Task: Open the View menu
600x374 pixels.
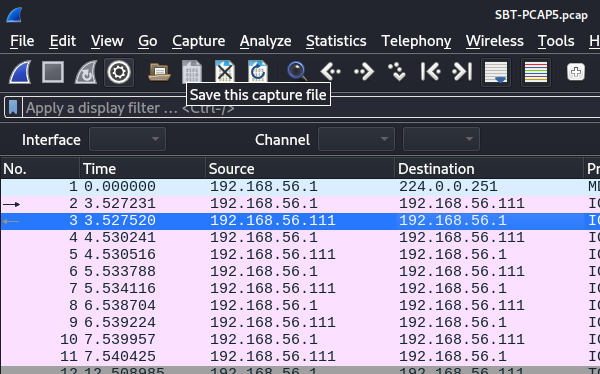Action: click(107, 41)
